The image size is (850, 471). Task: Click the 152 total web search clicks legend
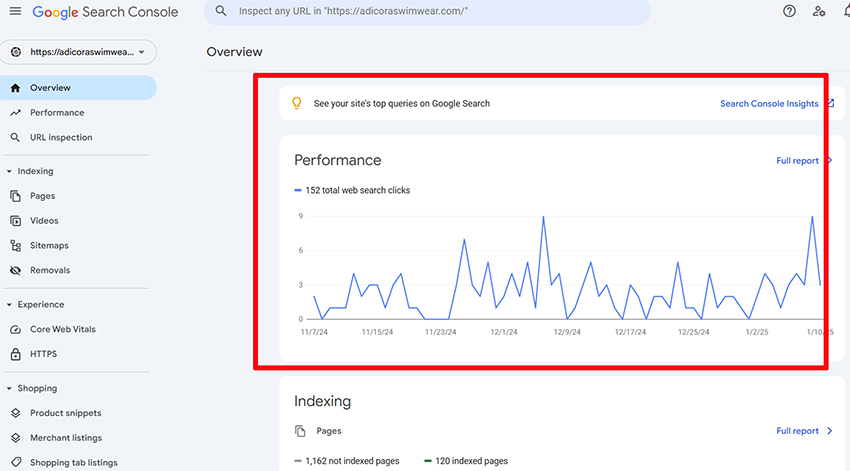tap(352, 190)
